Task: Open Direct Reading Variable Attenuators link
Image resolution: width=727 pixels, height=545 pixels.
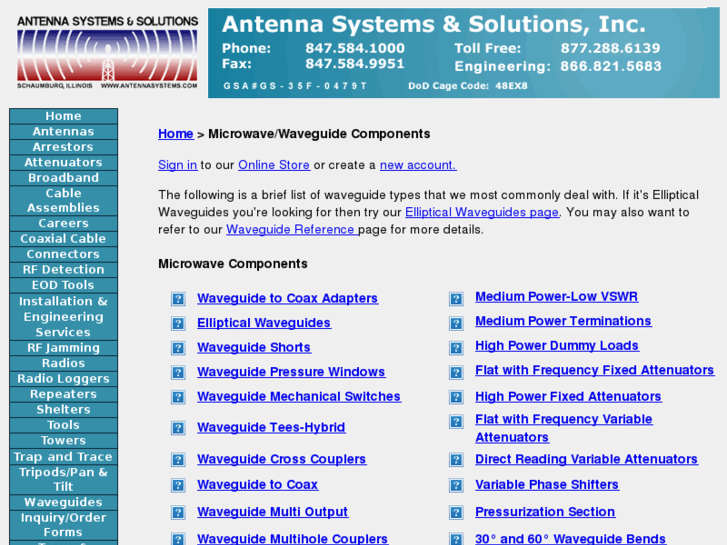Action: [587, 459]
